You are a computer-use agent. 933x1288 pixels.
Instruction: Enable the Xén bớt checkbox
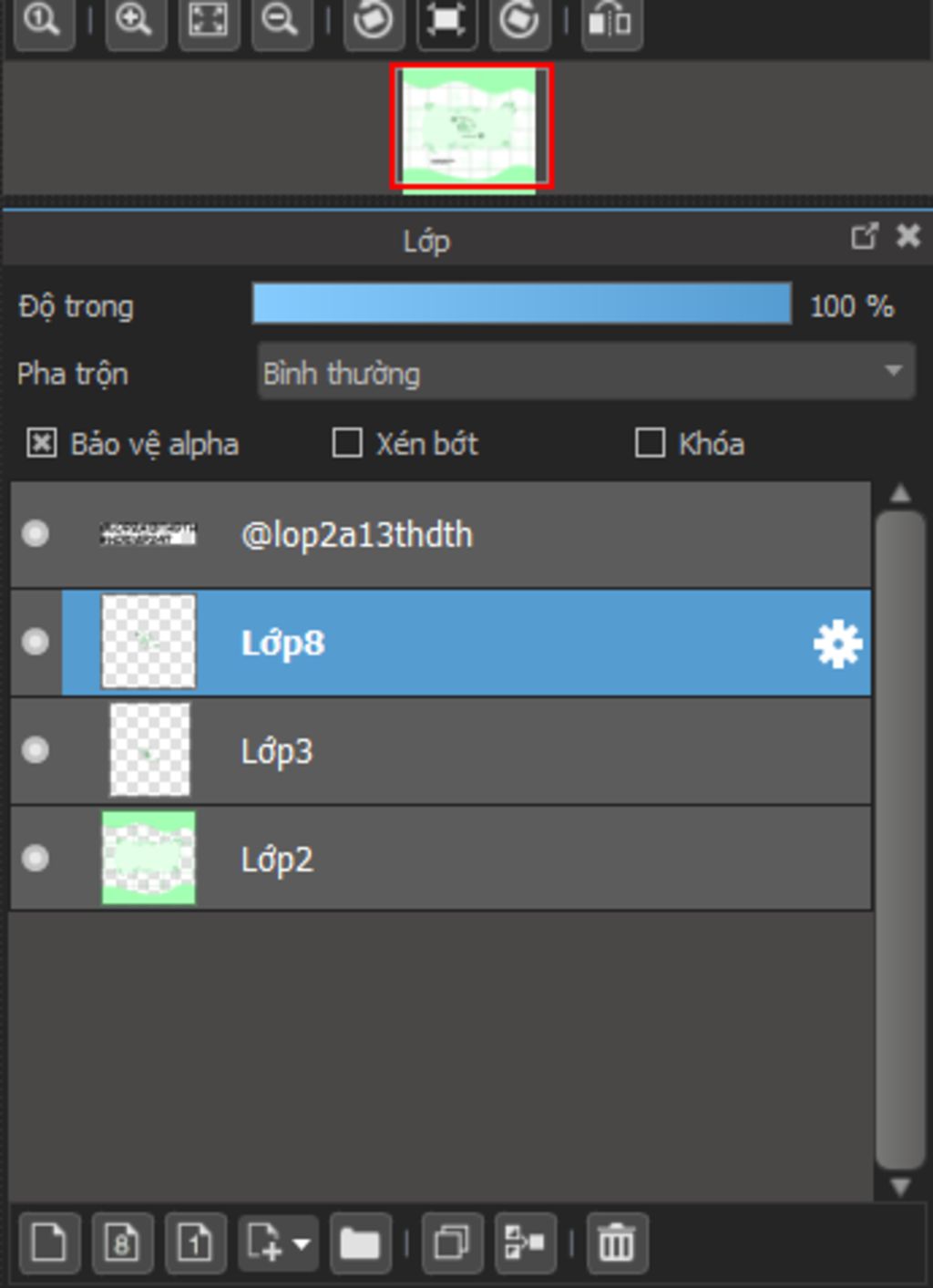[x=347, y=443]
